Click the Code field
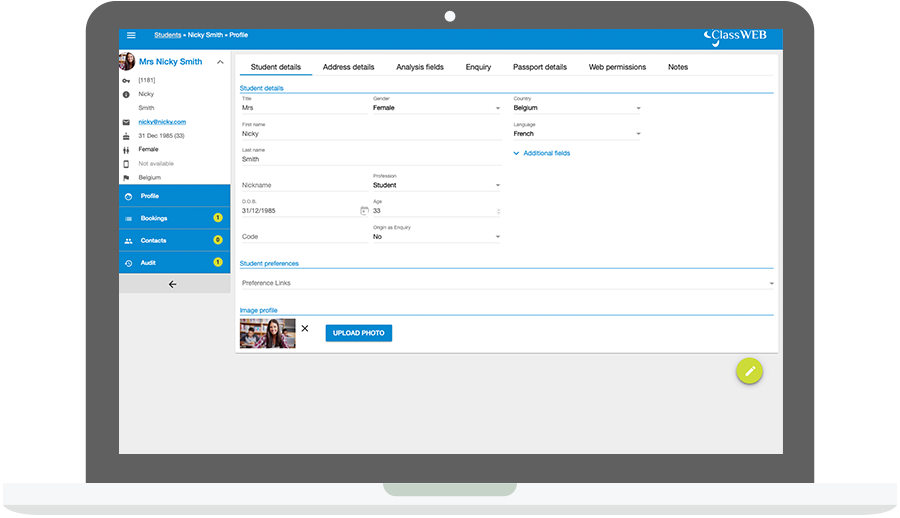The height and width of the screenshot is (518, 900). (x=305, y=237)
